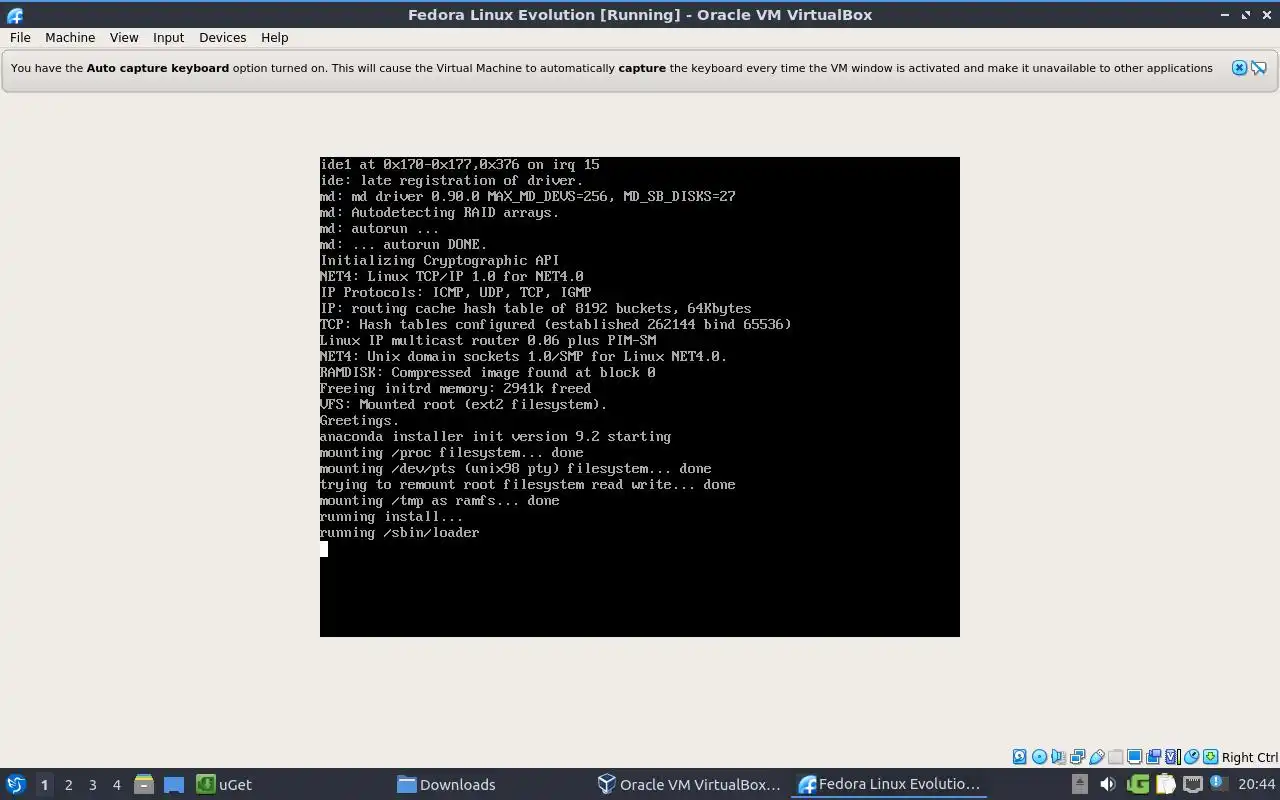Switch to virtual desktop 2

tap(68, 784)
